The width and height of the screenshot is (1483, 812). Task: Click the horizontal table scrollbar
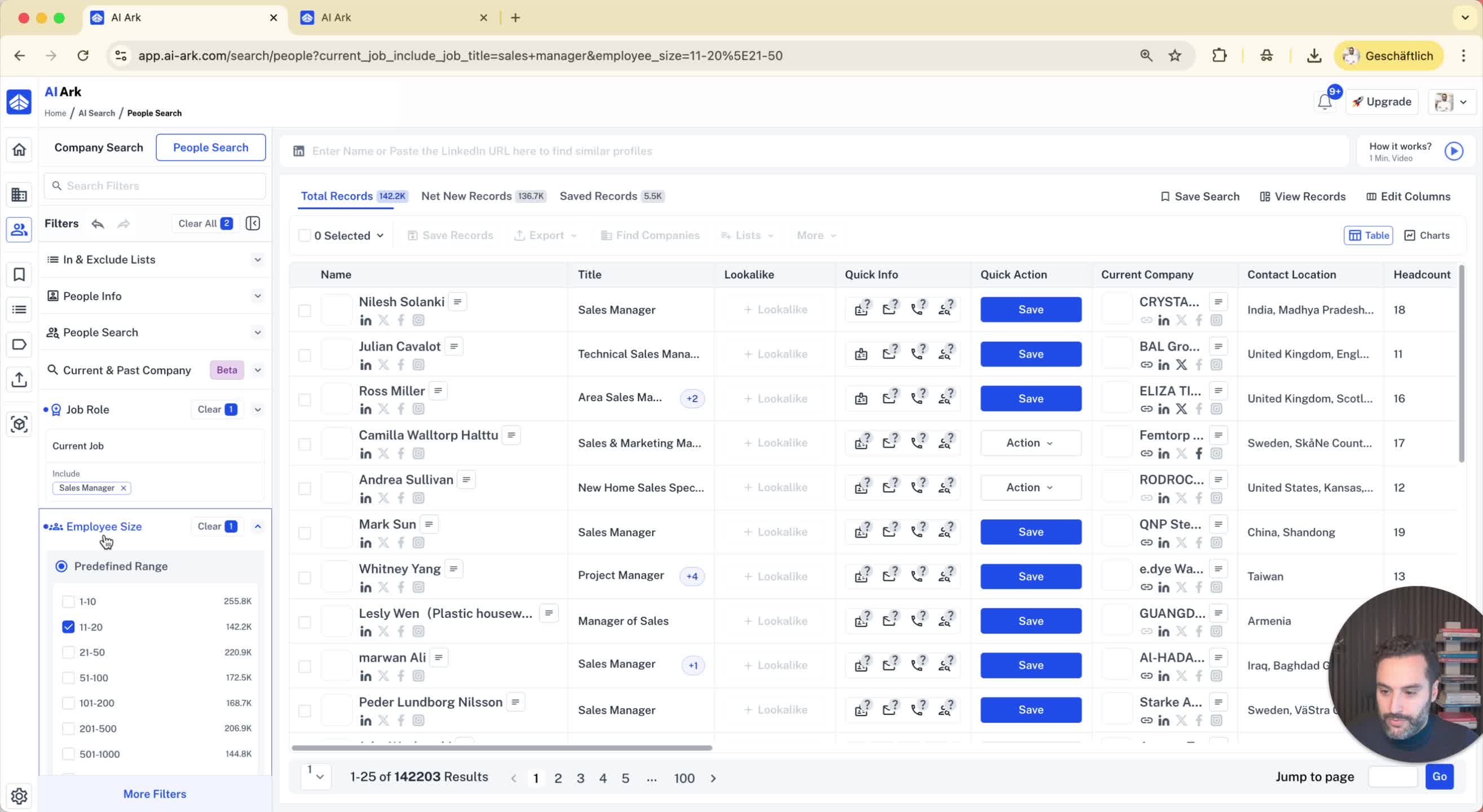501,748
